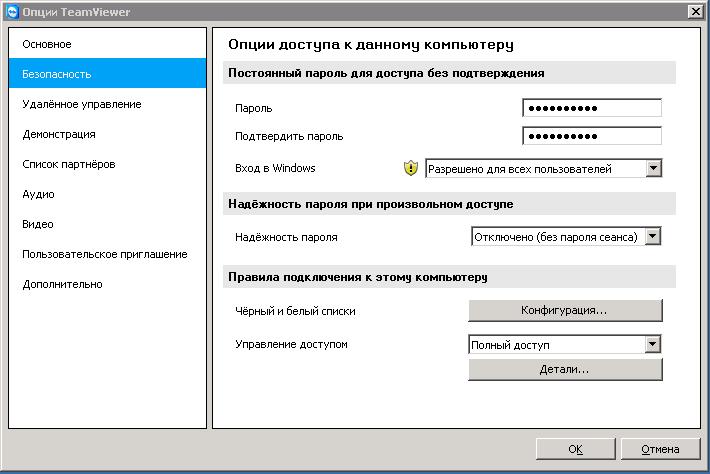
Task: Open the Дополнительно section
Action: click(107, 284)
